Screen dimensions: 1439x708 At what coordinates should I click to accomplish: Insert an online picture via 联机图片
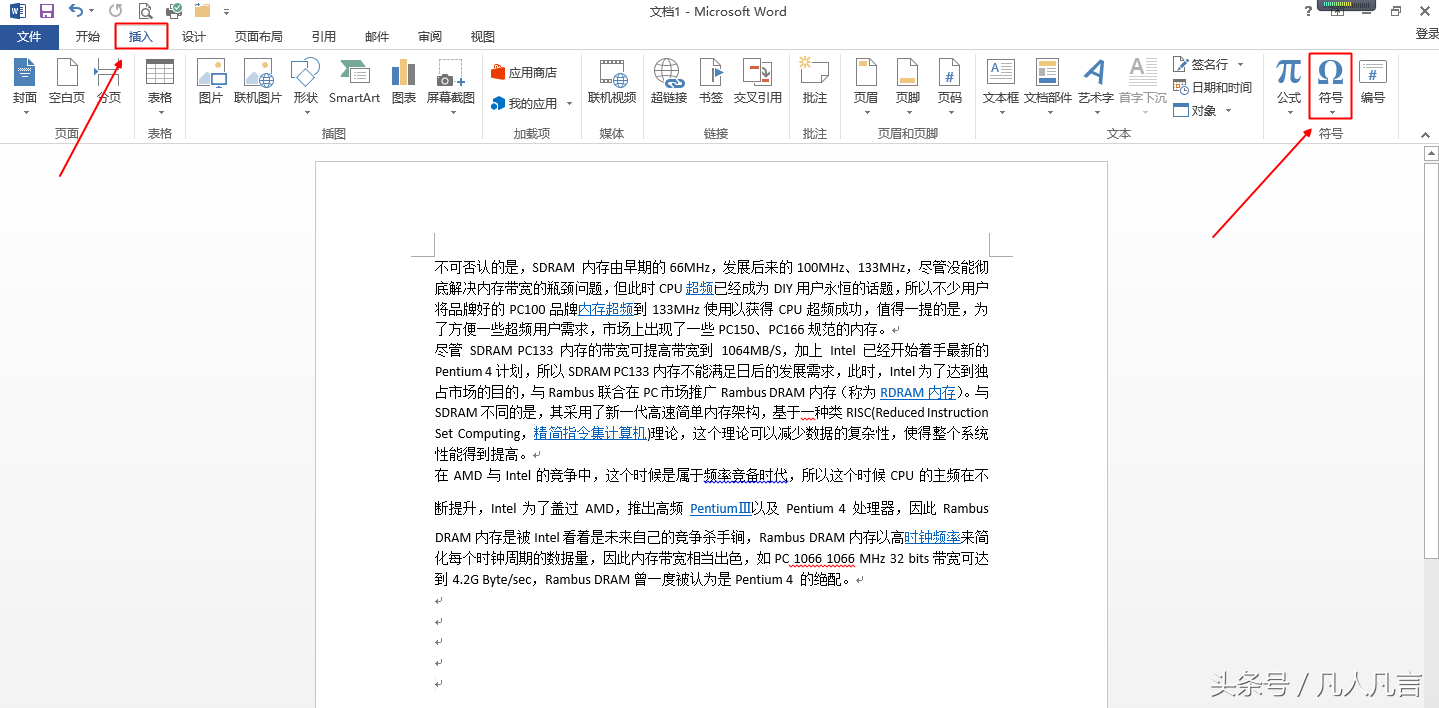(x=258, y=81)
